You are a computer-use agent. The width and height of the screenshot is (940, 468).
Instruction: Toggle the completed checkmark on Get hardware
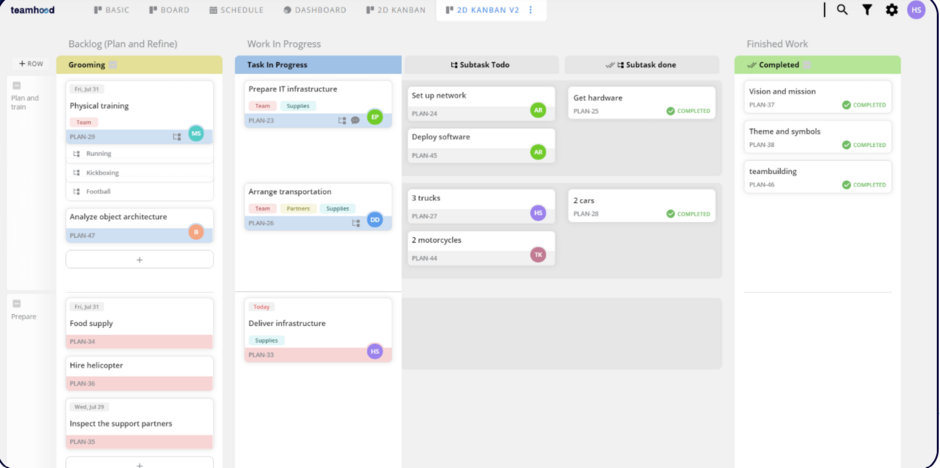pos(671,111)
